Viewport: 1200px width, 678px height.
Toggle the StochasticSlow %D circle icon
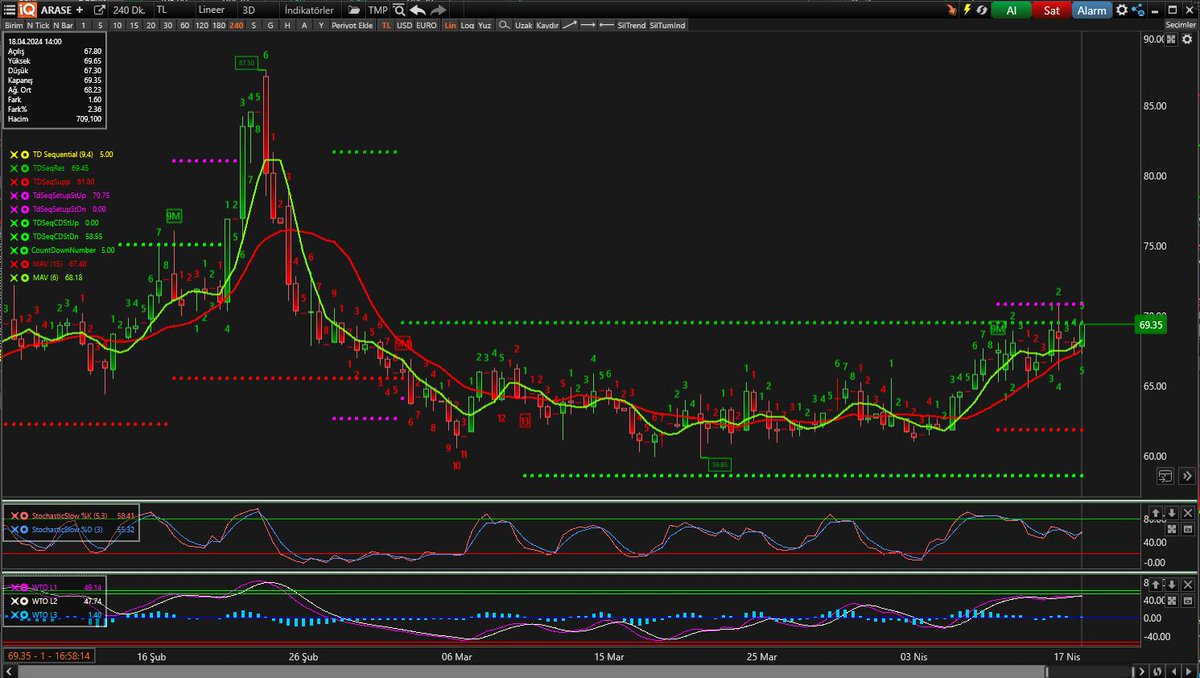(x=24, y=529)
